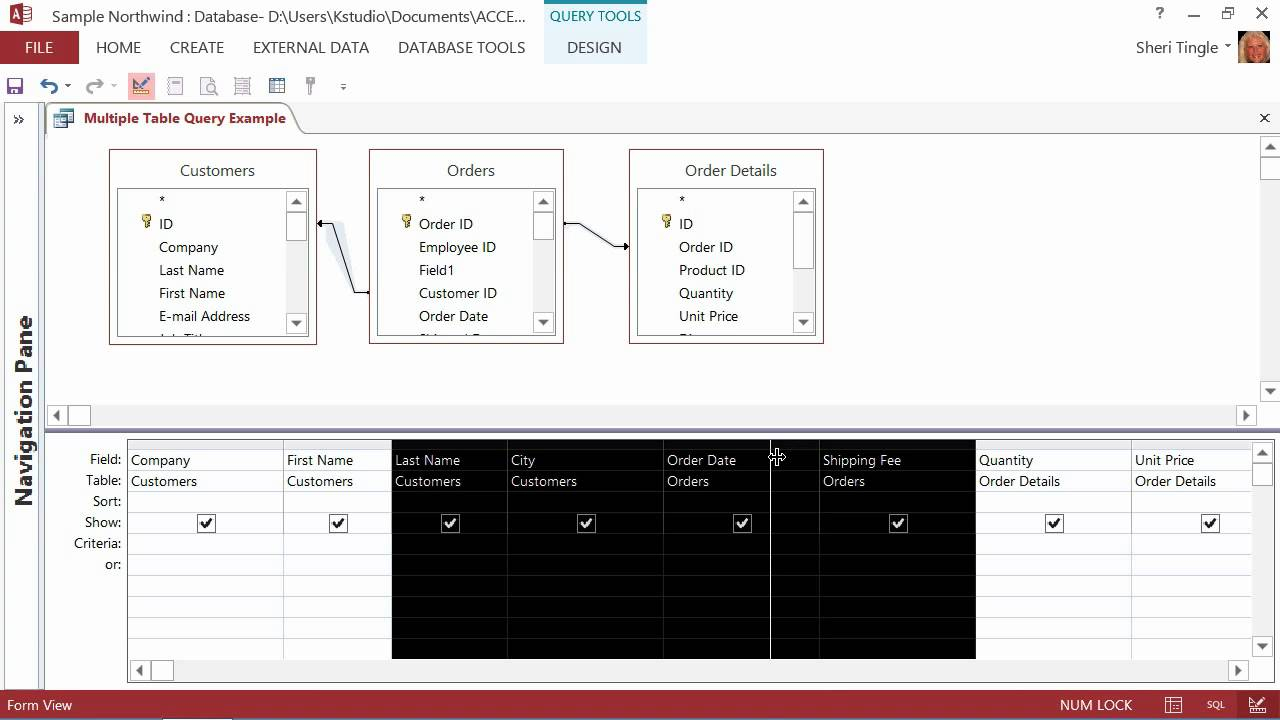Click Criteria cell under Company column
Screen dimensions: 1280x720
tap(205, 544)
